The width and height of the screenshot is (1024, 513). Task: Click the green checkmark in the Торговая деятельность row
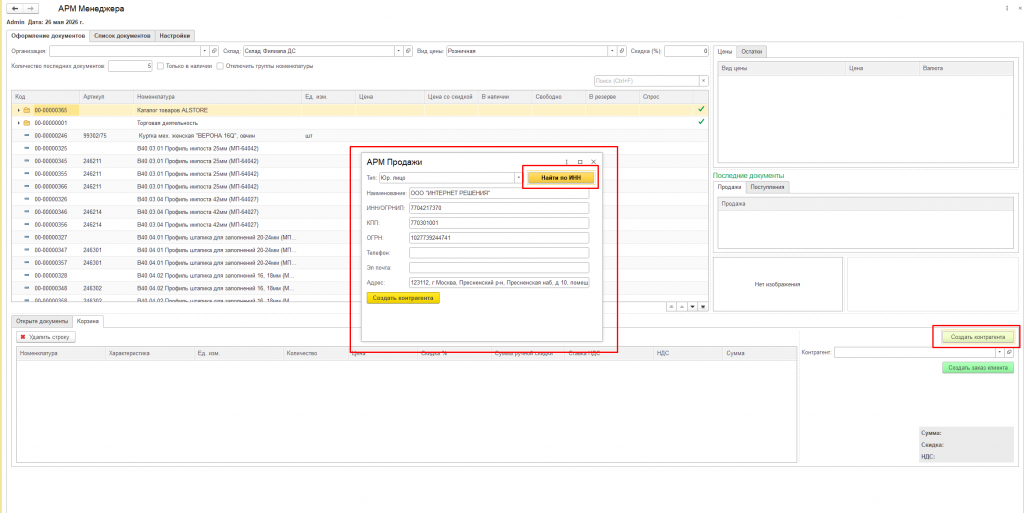click(x=701, y=122)
